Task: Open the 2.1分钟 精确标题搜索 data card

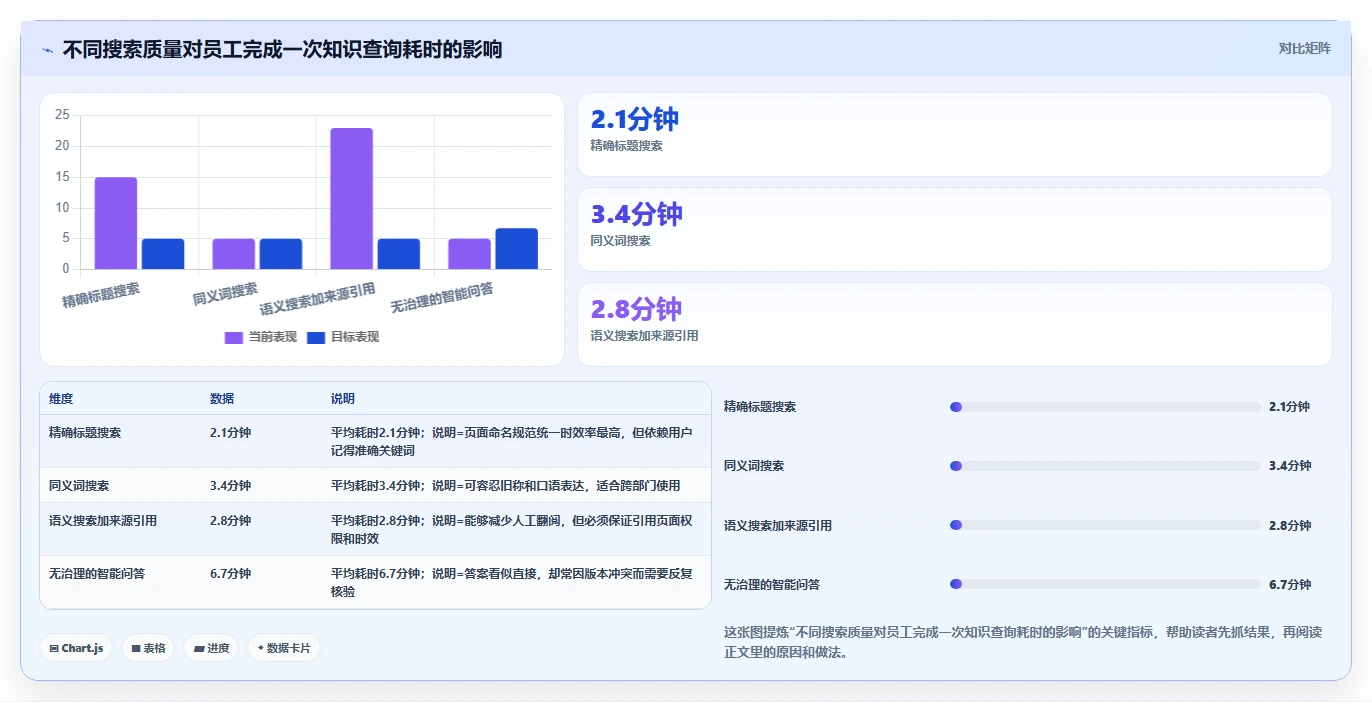Action: coord(955,134)
